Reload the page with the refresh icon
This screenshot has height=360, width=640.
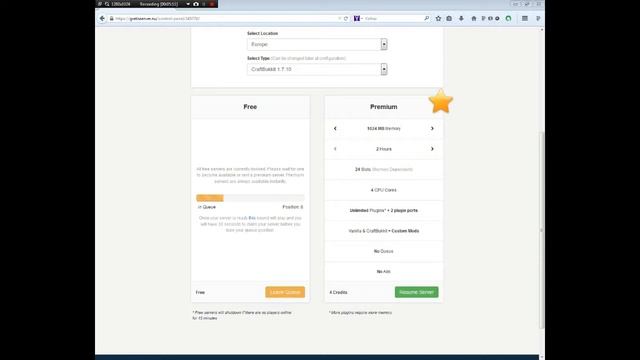[346, 18]
